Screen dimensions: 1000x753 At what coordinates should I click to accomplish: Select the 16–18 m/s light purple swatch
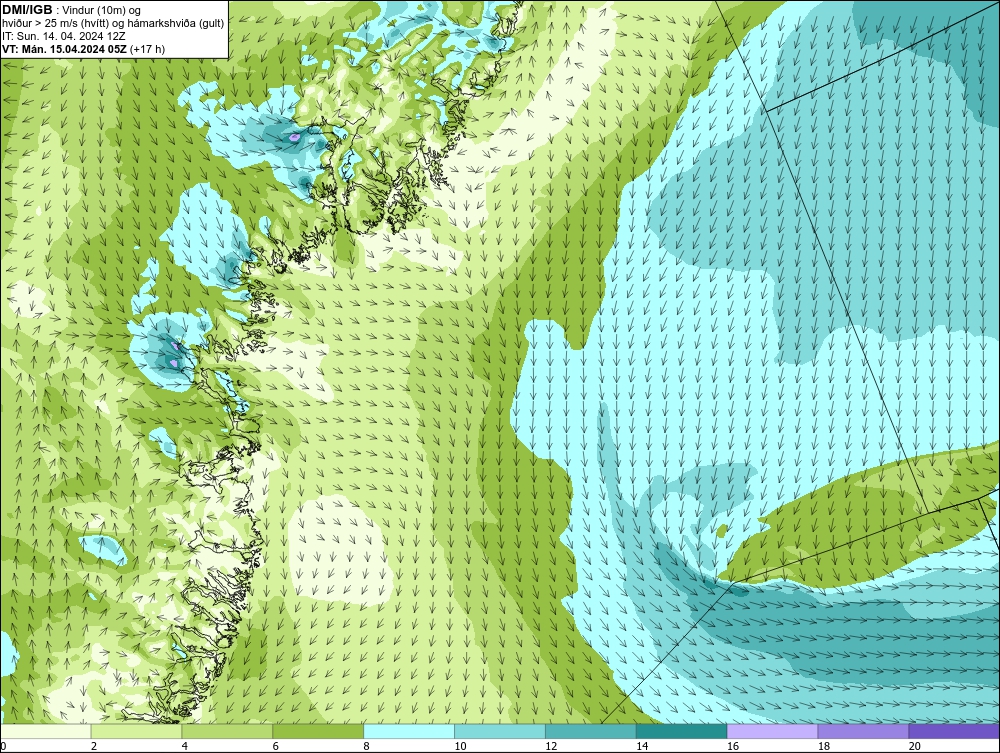772,731
